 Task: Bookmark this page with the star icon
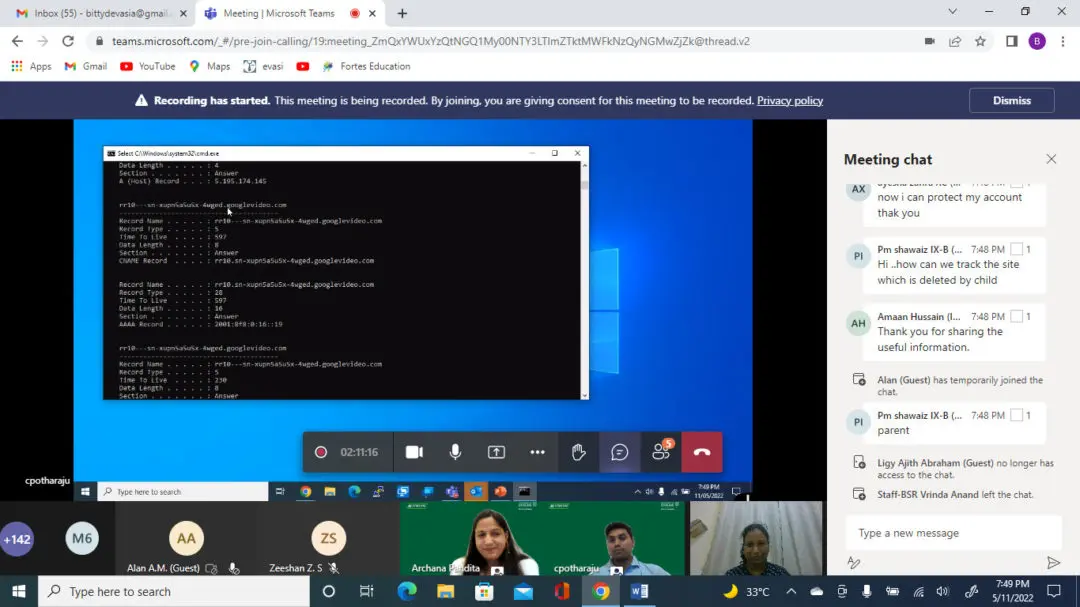[981, 41]
